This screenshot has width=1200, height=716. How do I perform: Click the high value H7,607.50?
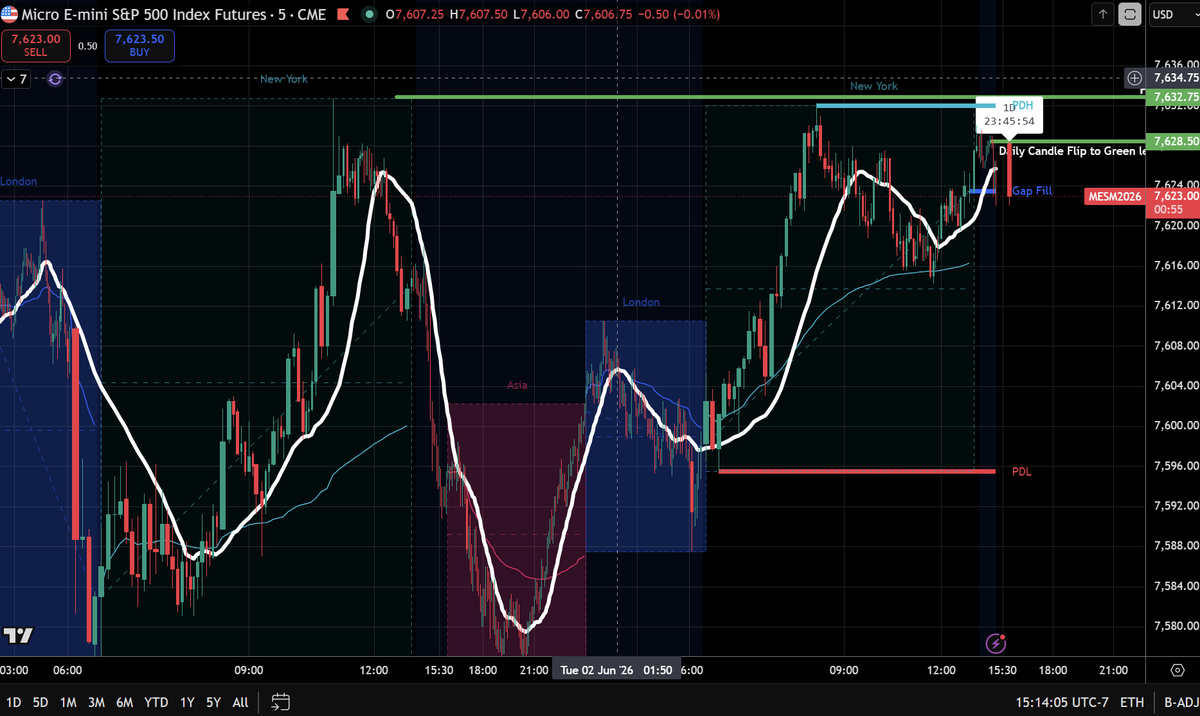coord(481,15)
